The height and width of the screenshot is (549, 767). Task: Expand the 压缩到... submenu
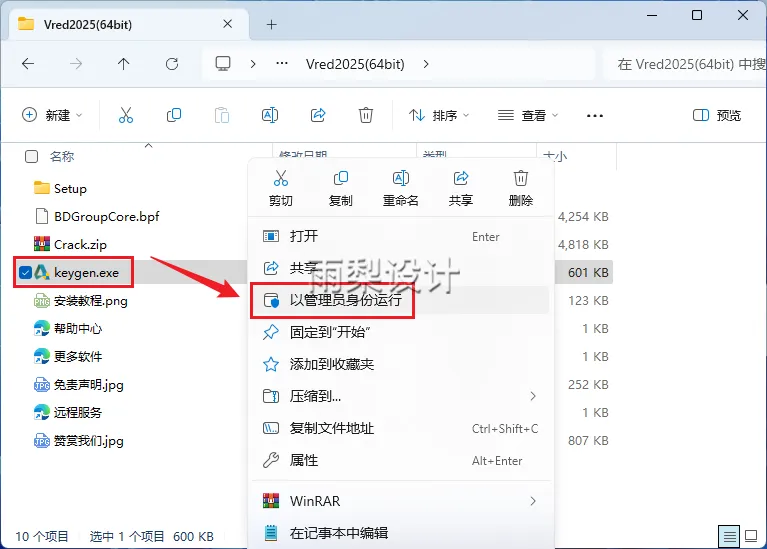click(x=533, y=396)
